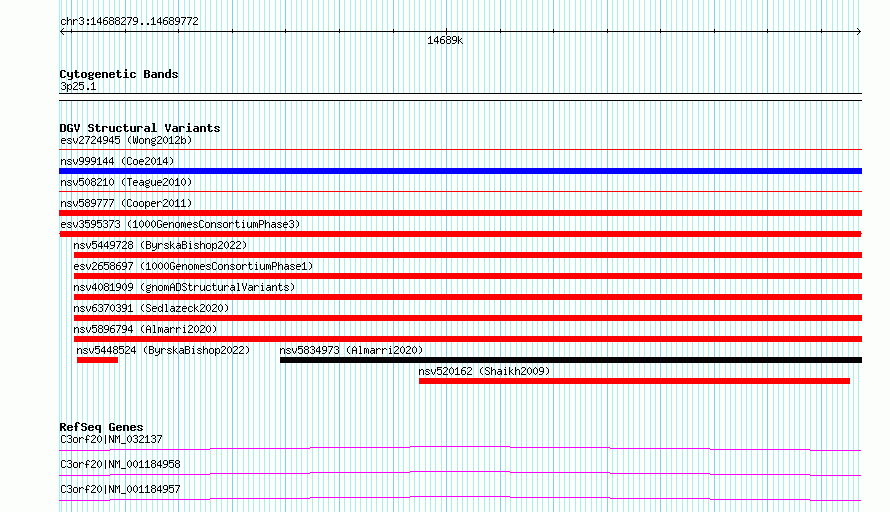Click the nsv520162 (Shaikh2009) label
890x512 pixels.
pos(484,371)
